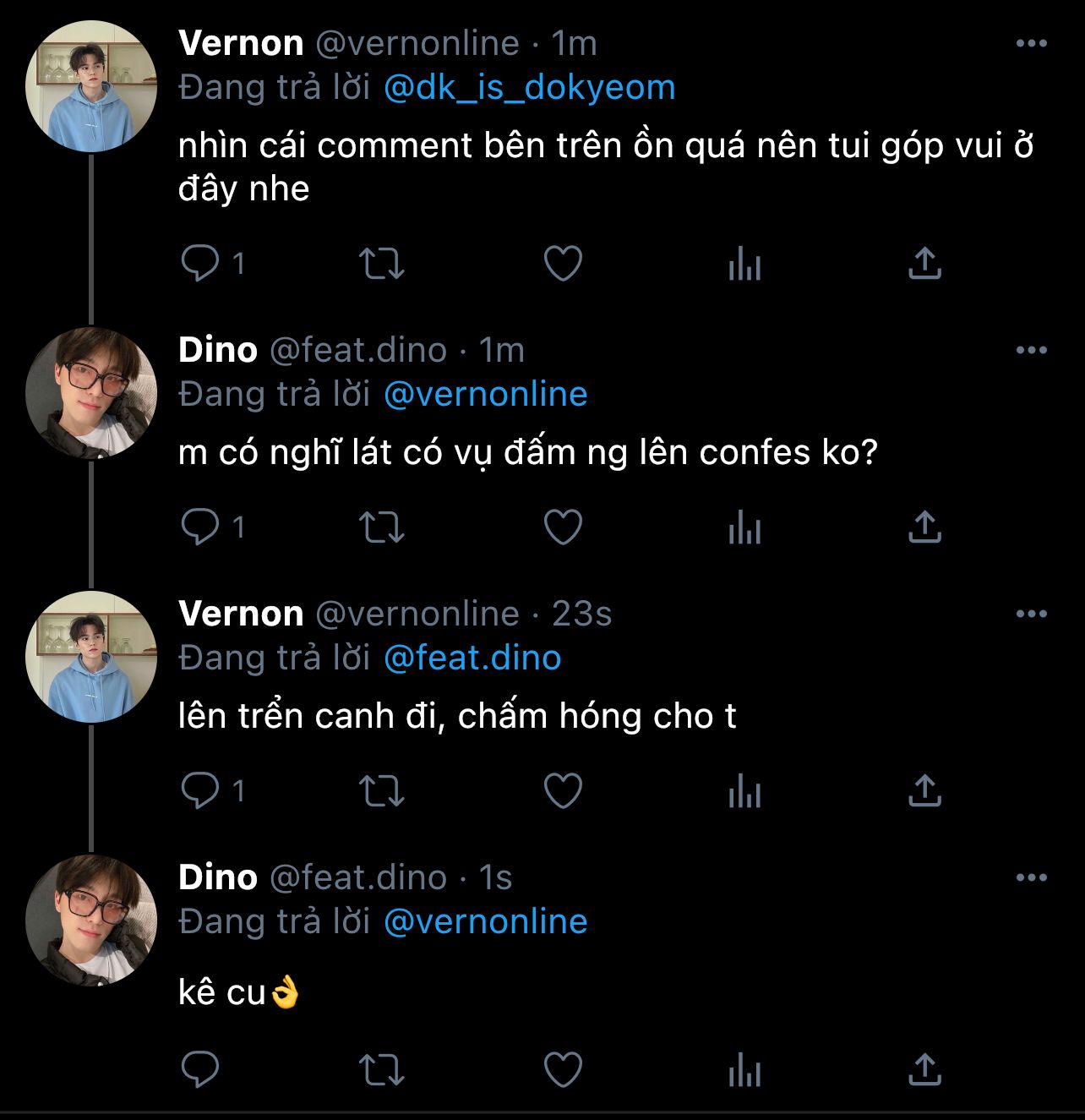Share Dino's tweet about confes

[924, 527]
